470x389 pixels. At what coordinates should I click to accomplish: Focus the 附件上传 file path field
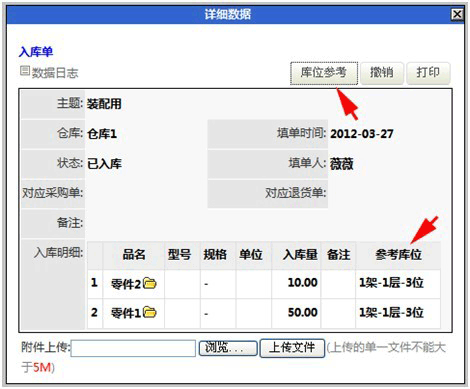[133, 348]
